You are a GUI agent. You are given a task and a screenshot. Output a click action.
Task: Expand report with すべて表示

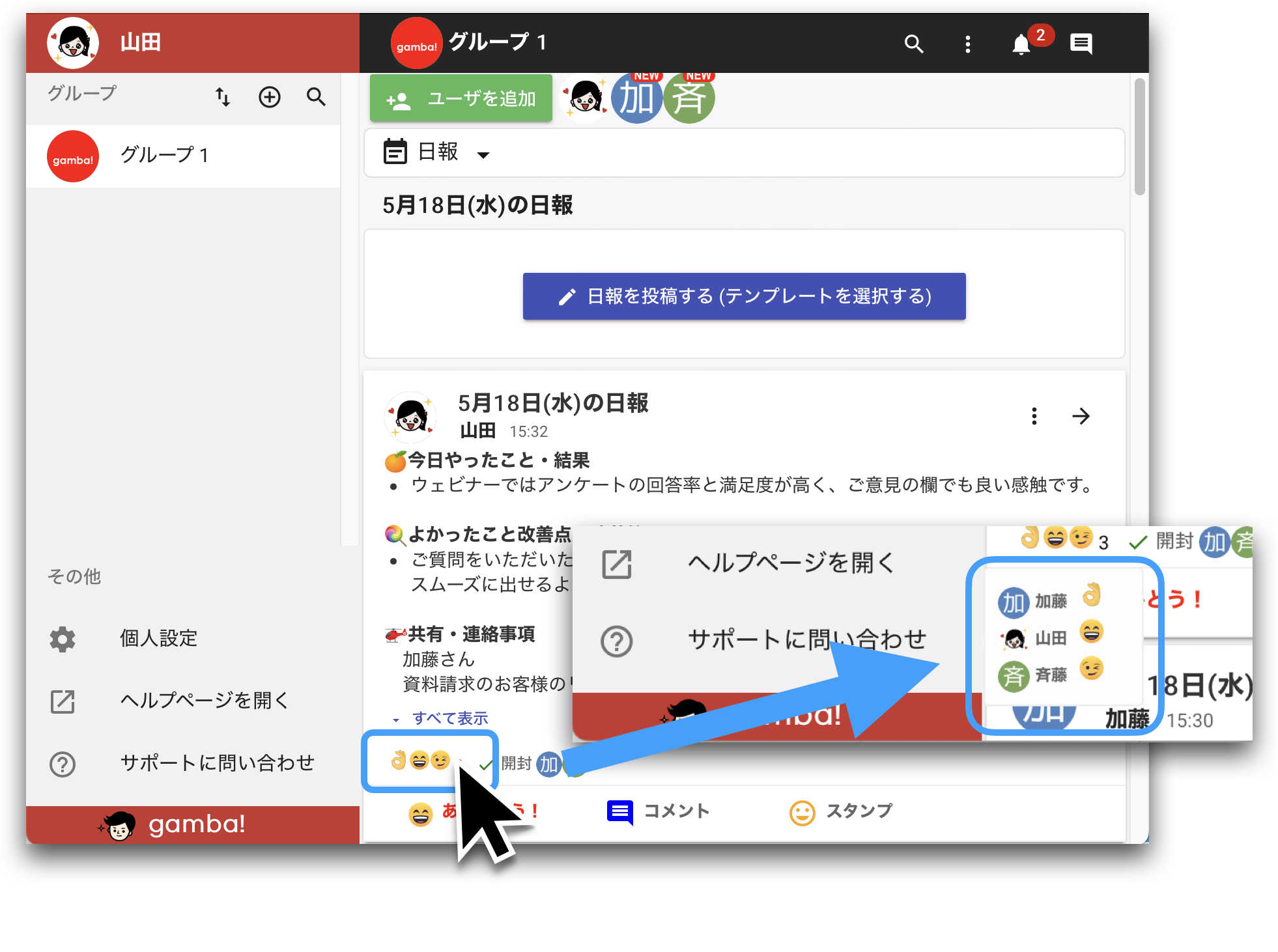coord(442,718)
